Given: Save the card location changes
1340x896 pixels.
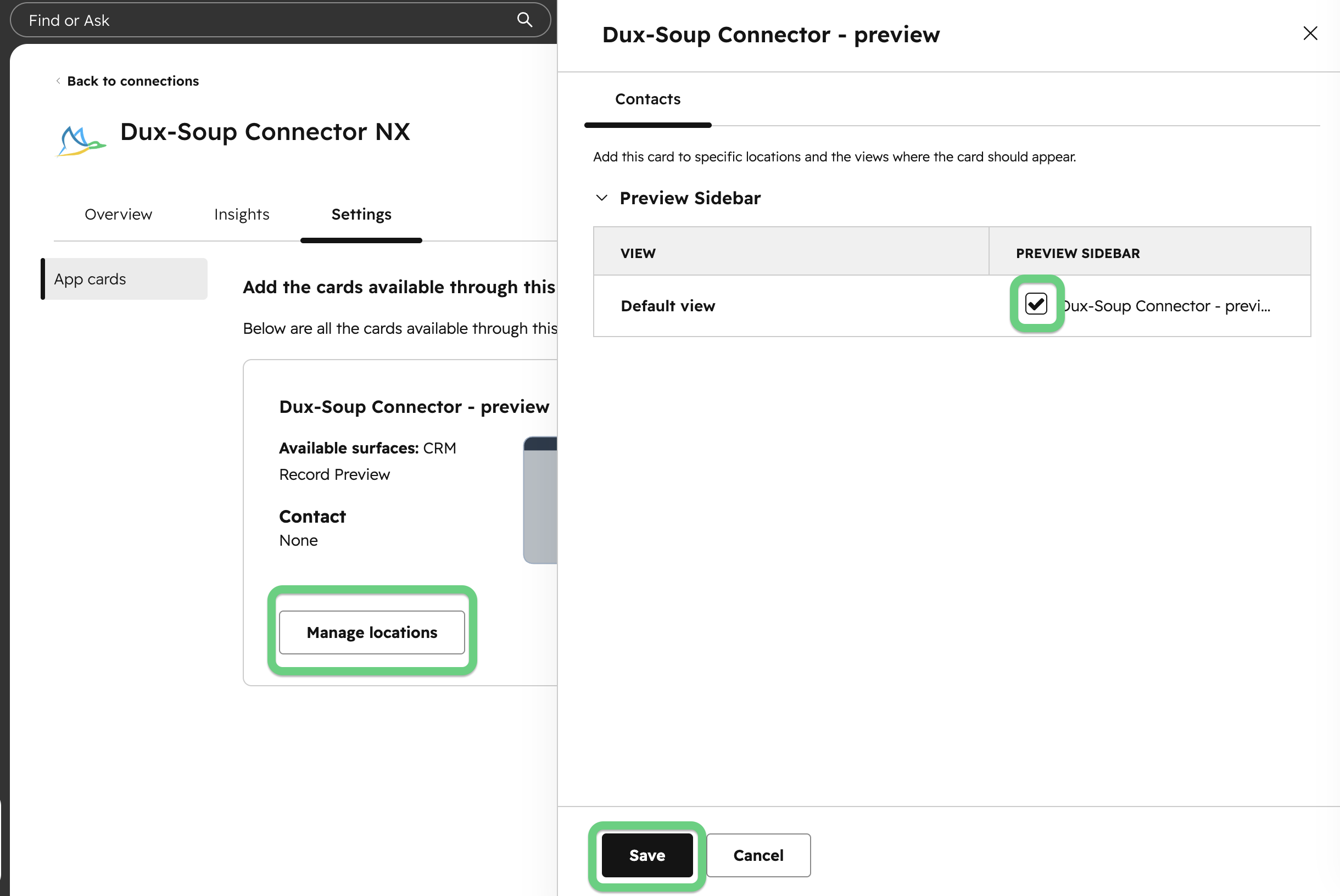Looking at the screenshot, I should (x=647, y=855).
